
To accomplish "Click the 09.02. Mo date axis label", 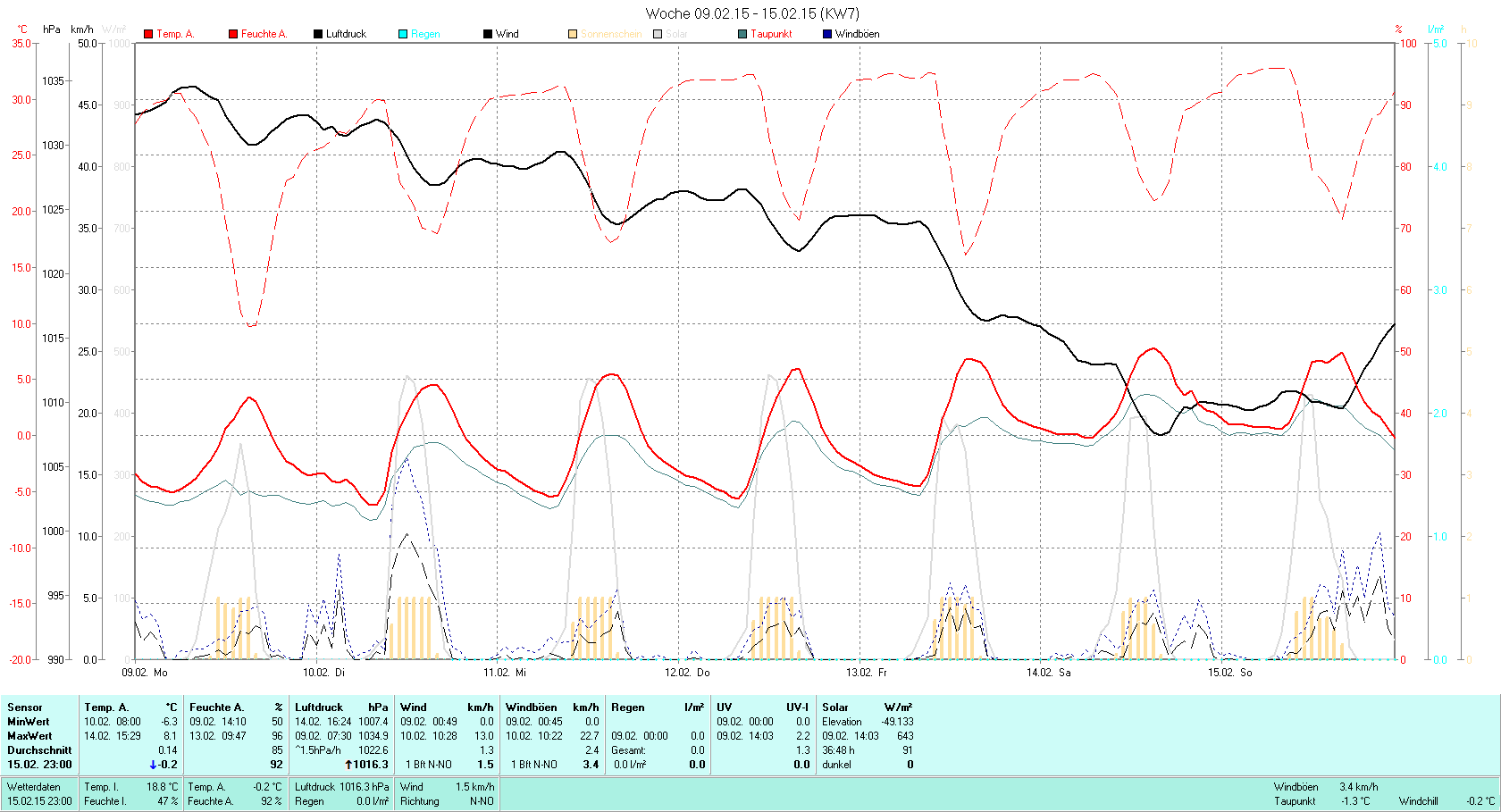I will coord(145,673).
